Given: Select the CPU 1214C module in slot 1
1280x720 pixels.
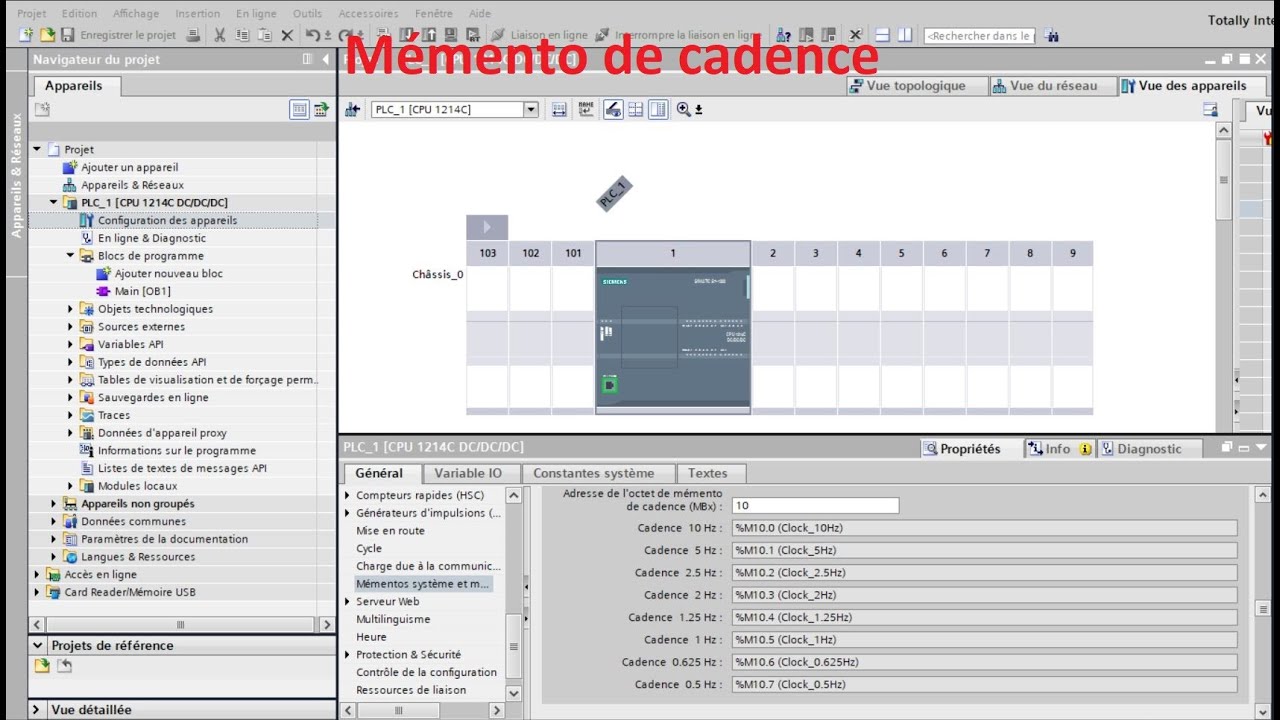Looking at the screenshot, I should point(673,340).
